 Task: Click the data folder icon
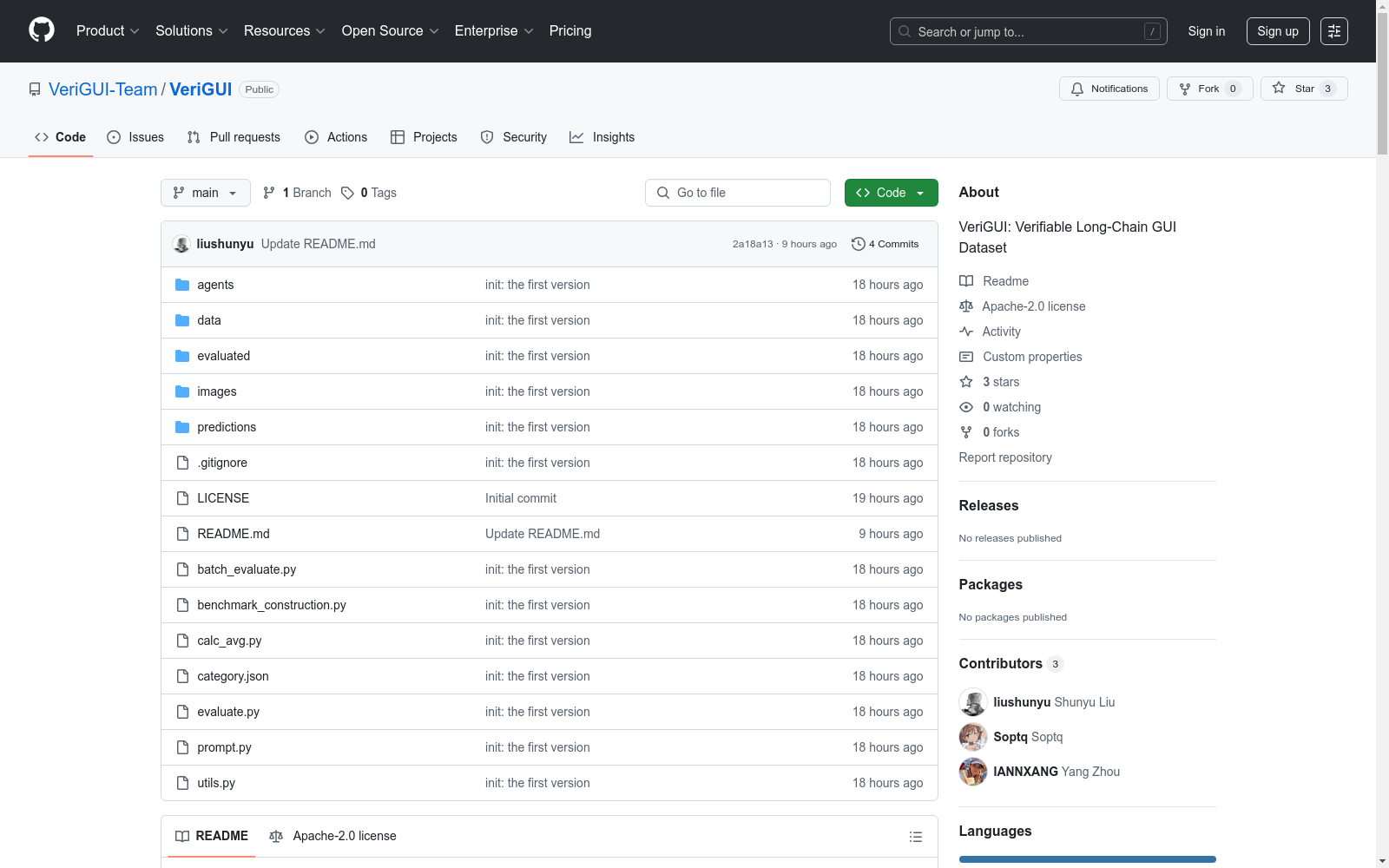pos(182,320)
